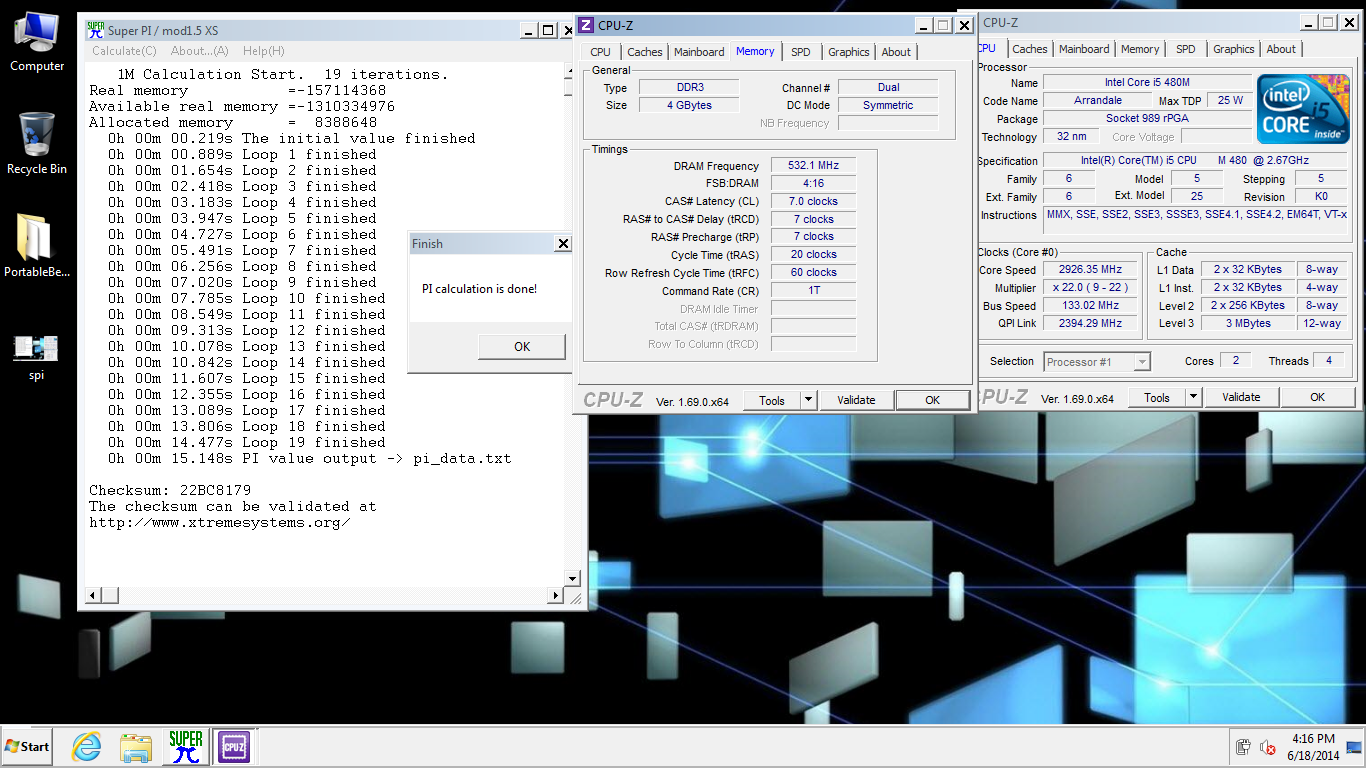Open Caches tab in right CPU-Z window
The width and height of the screenshot is (1366, 768).
pos(1030,49)
